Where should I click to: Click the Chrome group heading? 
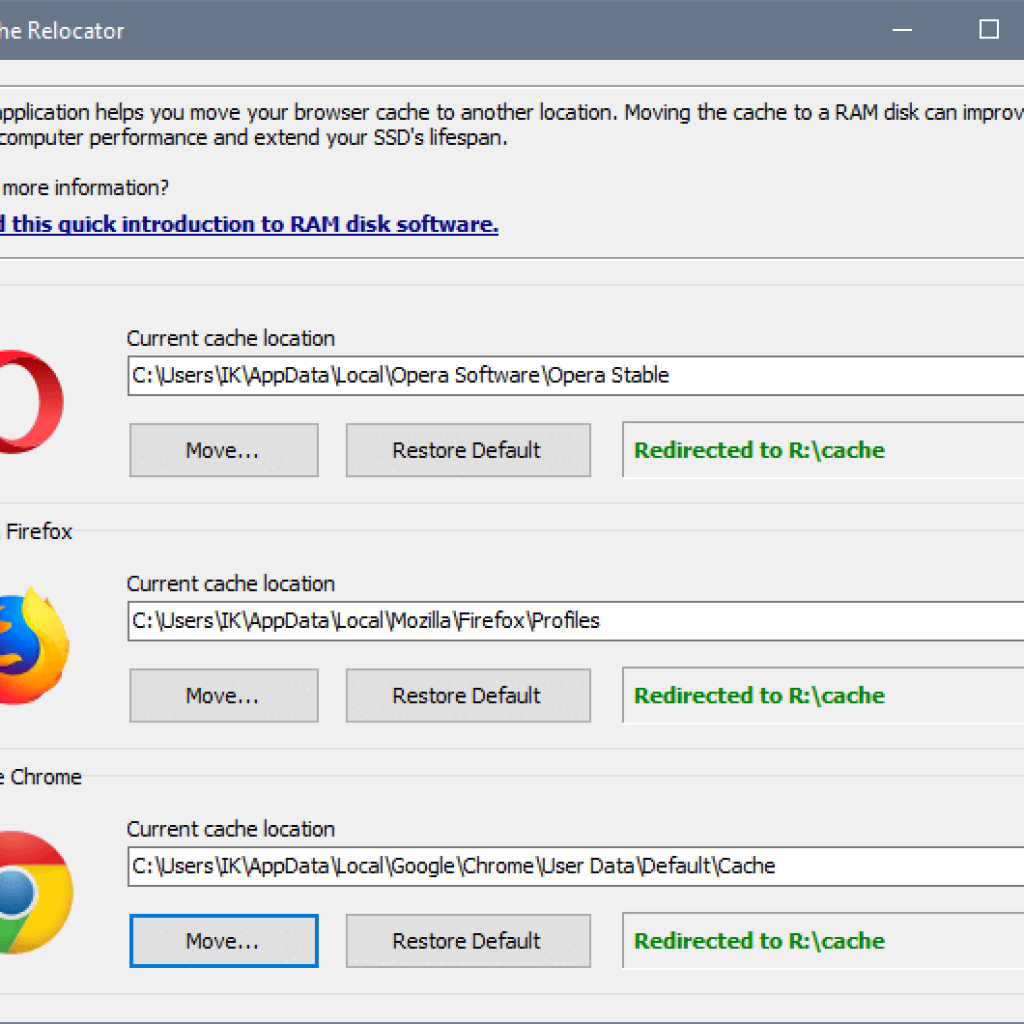click(x=40, y=777)
